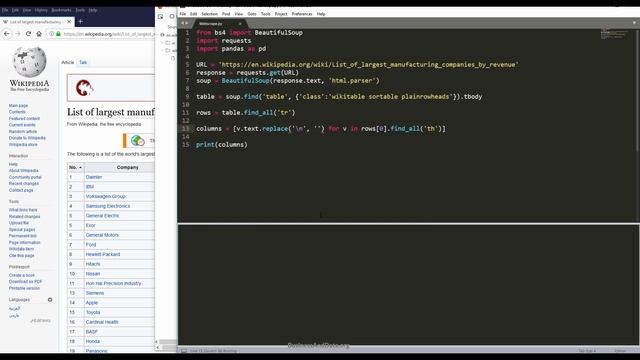Click What links here sidebar link

tap(23, 210)
